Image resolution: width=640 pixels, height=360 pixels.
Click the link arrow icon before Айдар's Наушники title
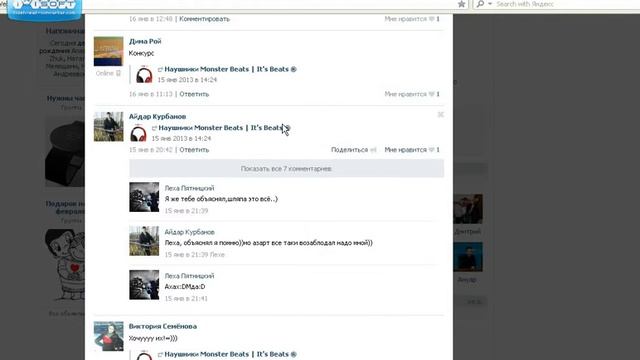point(154,128)
